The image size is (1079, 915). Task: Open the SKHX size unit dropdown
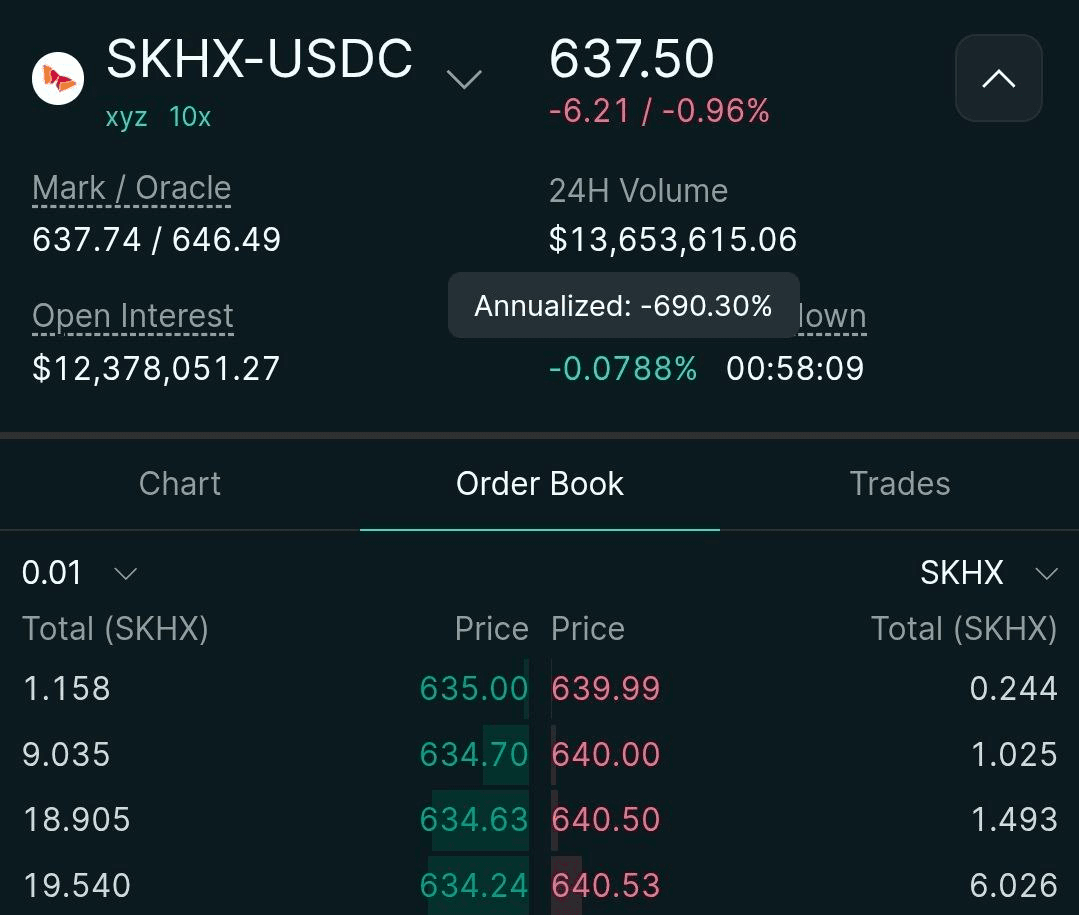point(988,573)
